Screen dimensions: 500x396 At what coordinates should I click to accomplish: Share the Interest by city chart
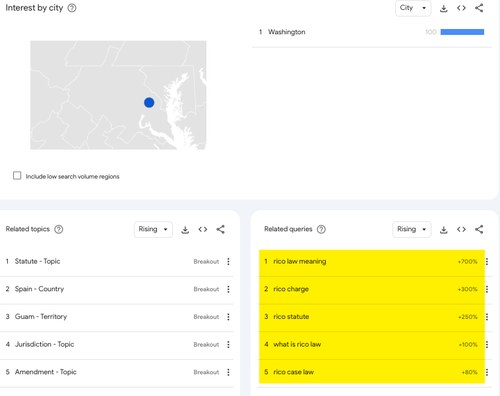[x=479, y=8]
